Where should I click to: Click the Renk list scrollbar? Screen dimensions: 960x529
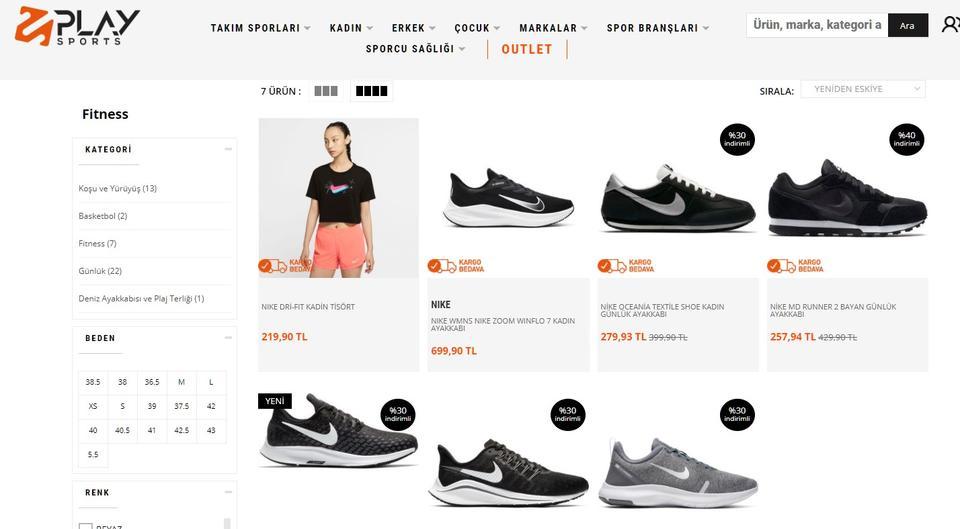[x=227, y=523]
